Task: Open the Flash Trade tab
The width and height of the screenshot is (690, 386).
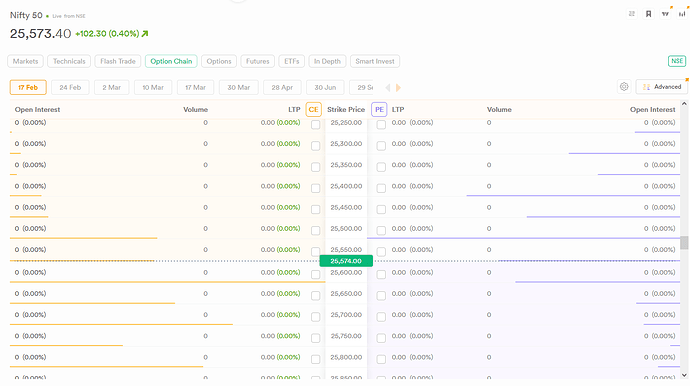Action: (x=118, y=61)
